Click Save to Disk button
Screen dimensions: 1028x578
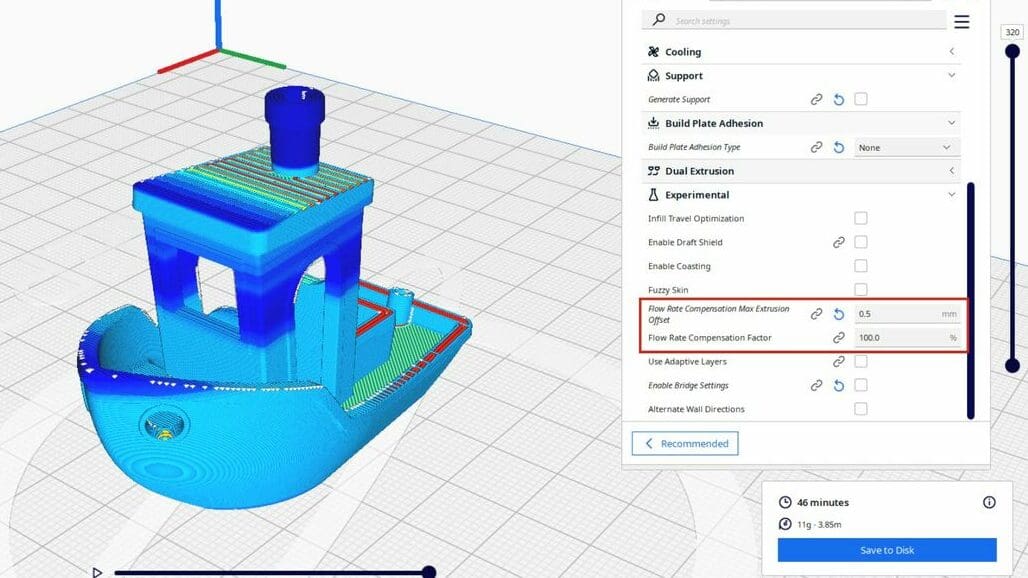coord(887,550)
